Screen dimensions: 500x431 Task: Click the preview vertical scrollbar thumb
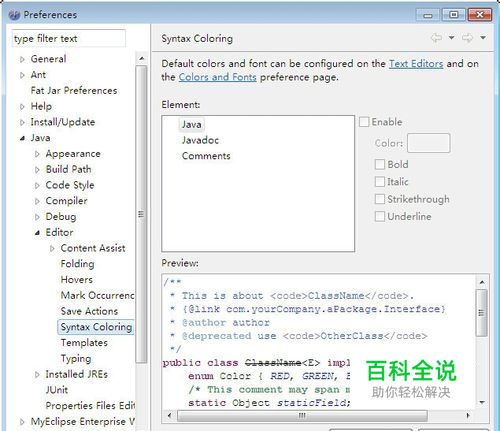[482, 313]
